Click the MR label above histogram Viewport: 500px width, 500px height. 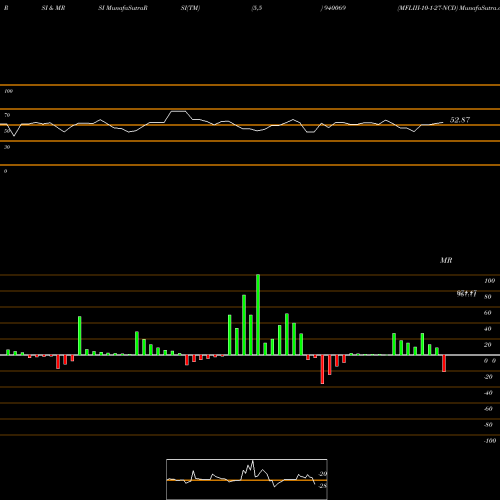point(446,260)
